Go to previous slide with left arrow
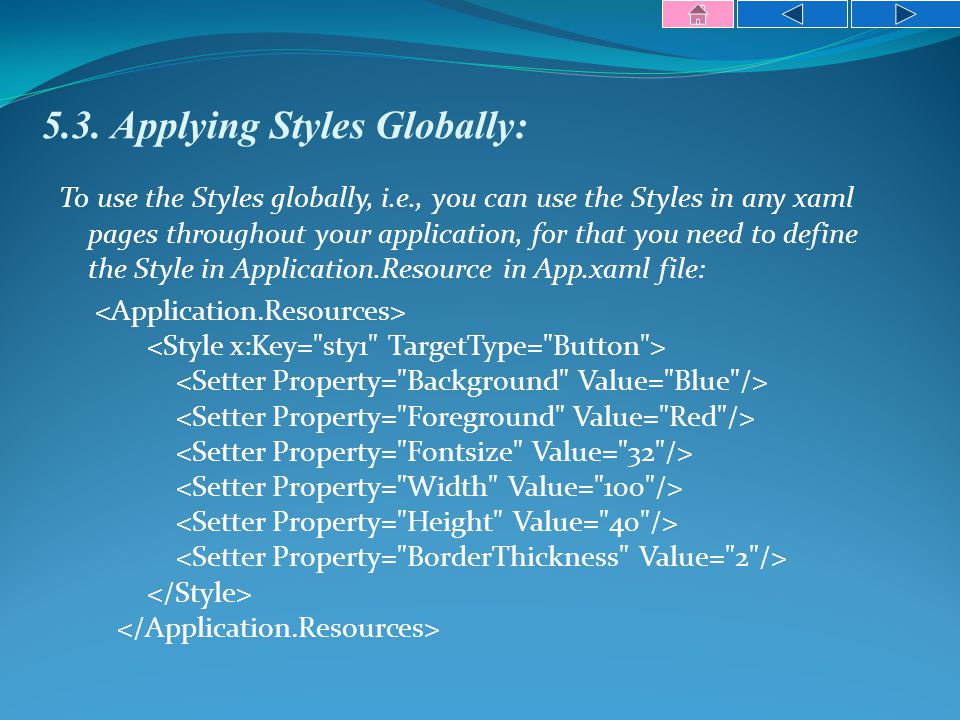 pos(792,14)
